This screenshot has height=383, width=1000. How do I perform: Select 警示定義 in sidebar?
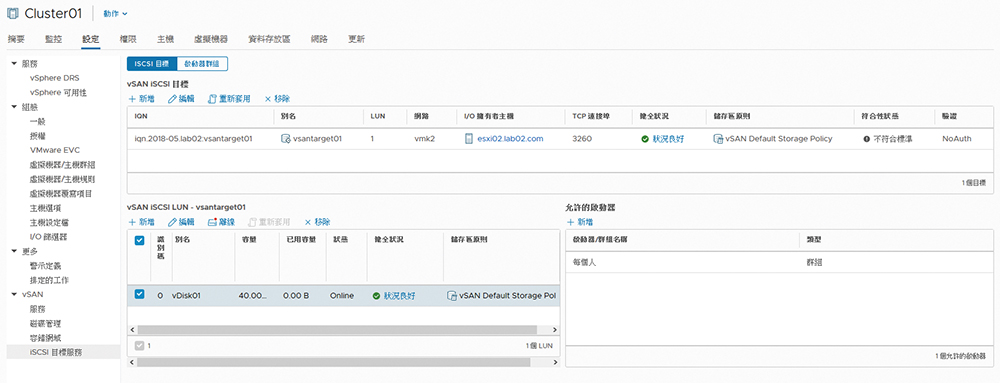(x=45, y=265)
